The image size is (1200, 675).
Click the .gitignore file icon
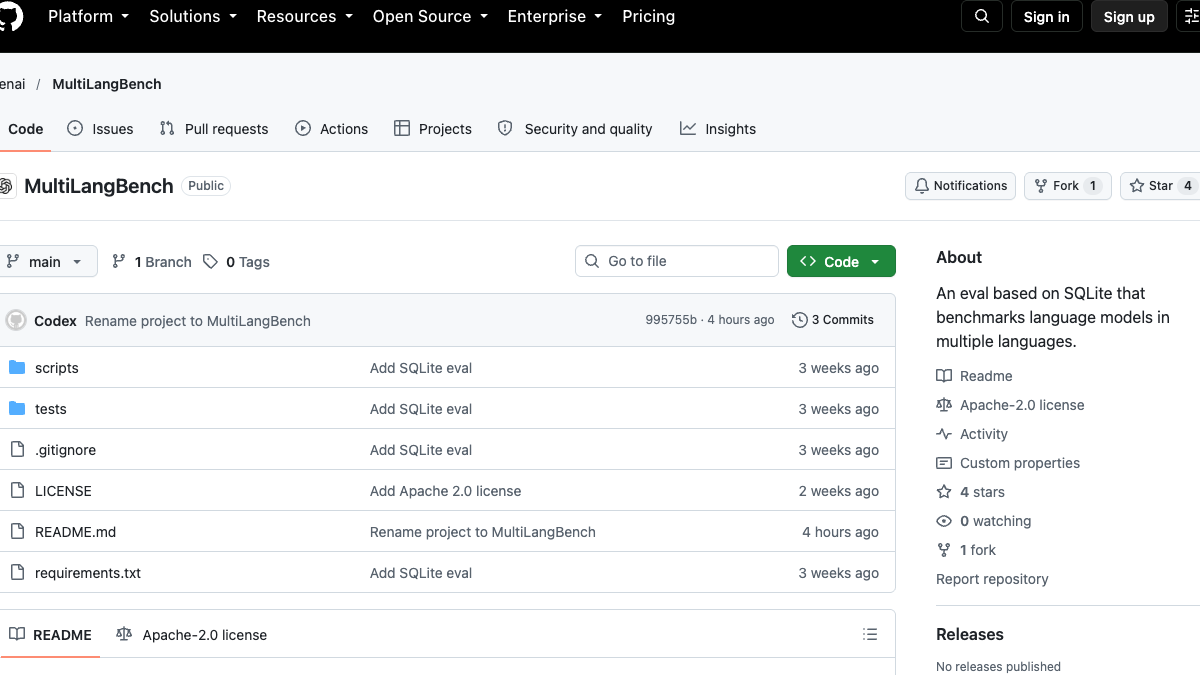coord(17,450)
